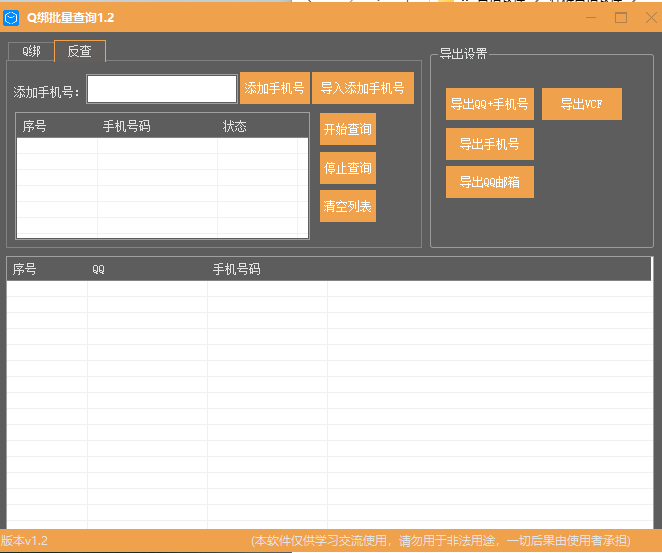Clear the list using 清空列表

coord(347,206)
